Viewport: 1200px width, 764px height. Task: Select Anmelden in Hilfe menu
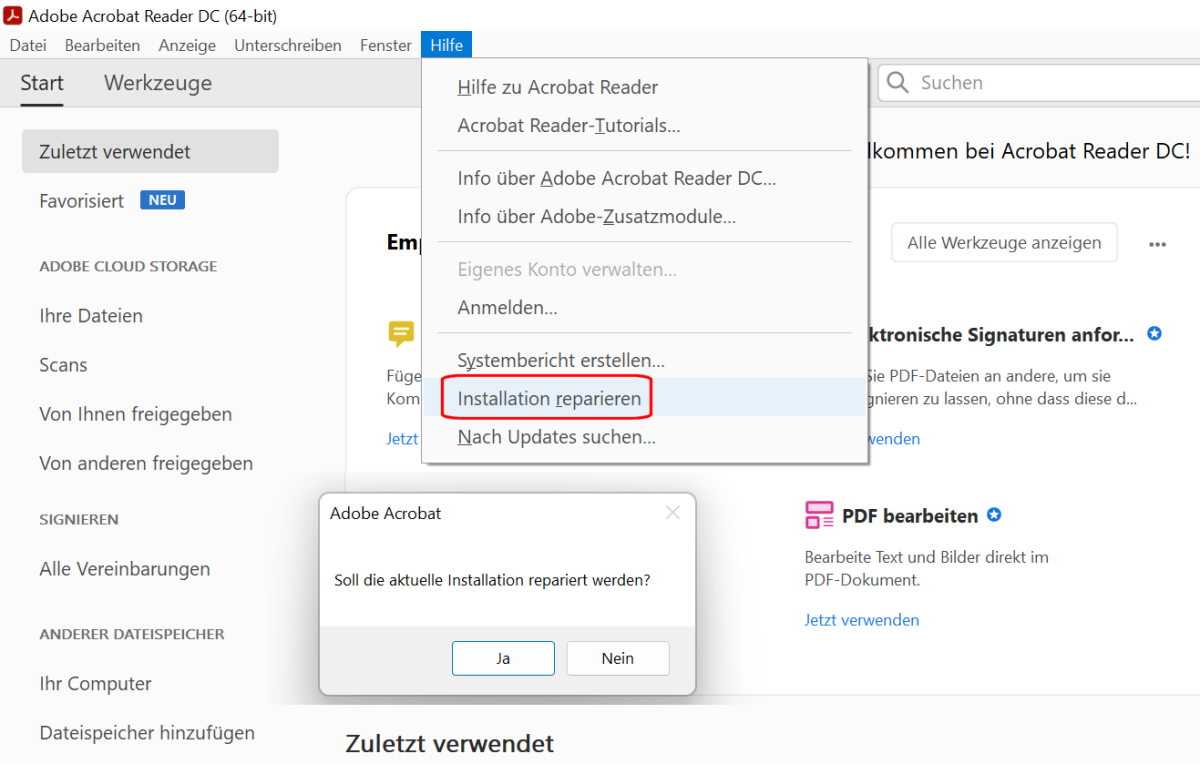pyautogui.click(x=645, y=308)
